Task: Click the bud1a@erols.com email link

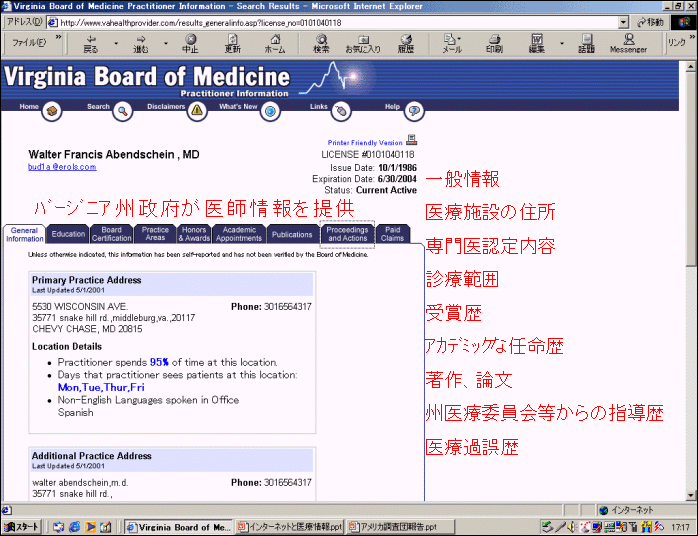Action: [x=62, y=168]
